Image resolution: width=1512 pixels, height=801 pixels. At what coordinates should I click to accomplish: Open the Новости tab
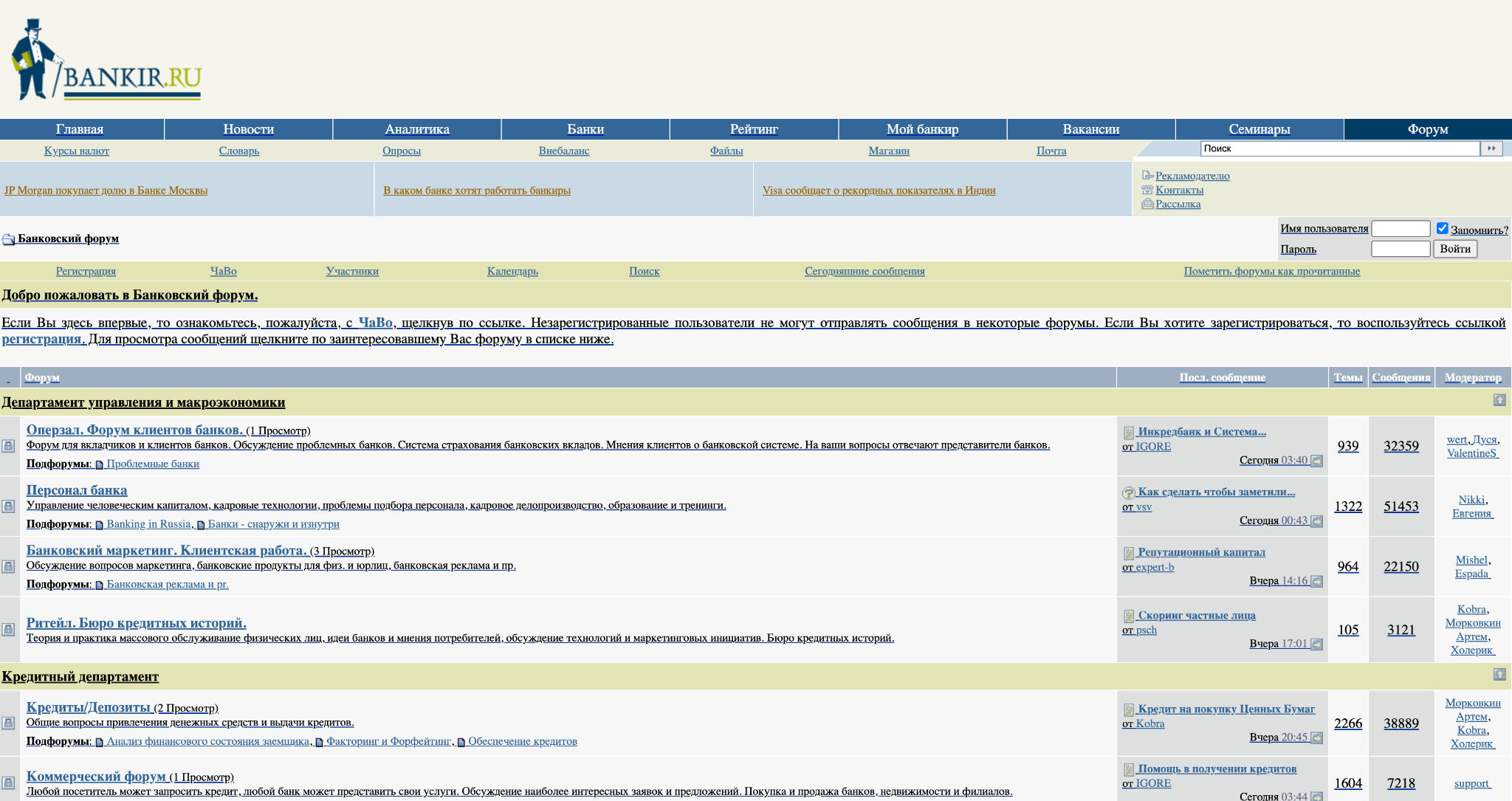[249, 129]
